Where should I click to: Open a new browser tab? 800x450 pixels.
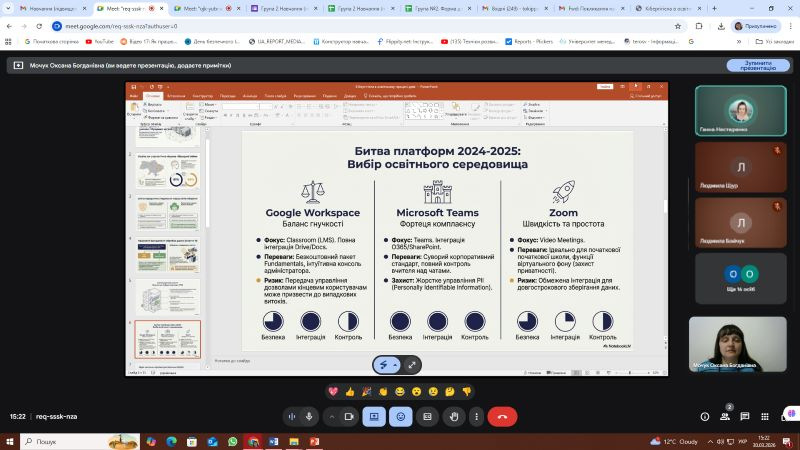click(x=714, y=9)
